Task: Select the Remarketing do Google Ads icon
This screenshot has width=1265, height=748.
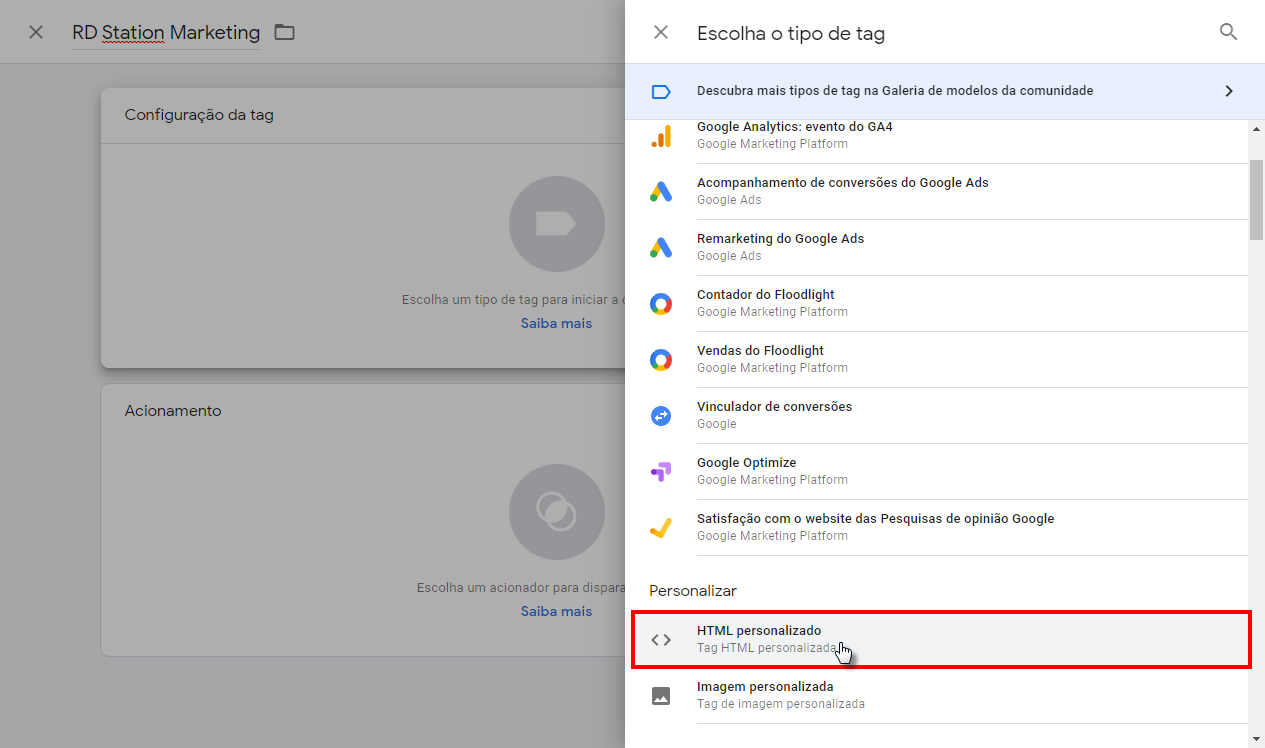Action: click(x=661, y=246)
